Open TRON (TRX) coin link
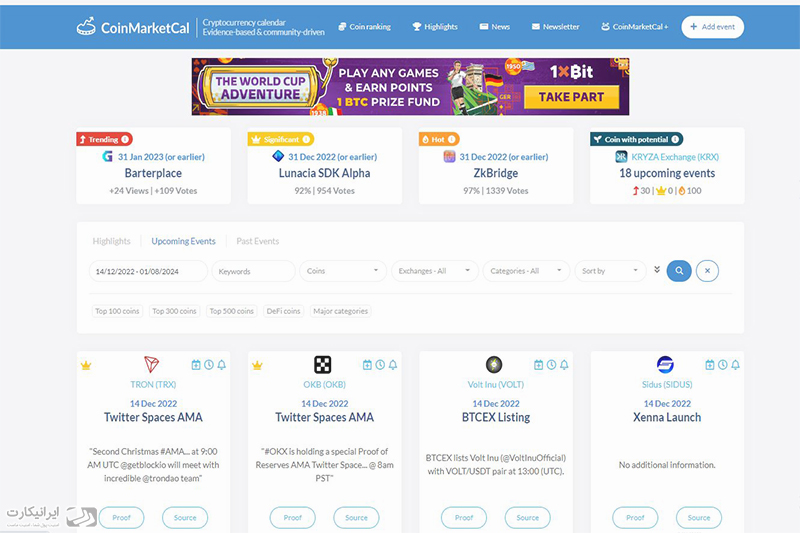800x533 pixels. [x=153, y=385]
